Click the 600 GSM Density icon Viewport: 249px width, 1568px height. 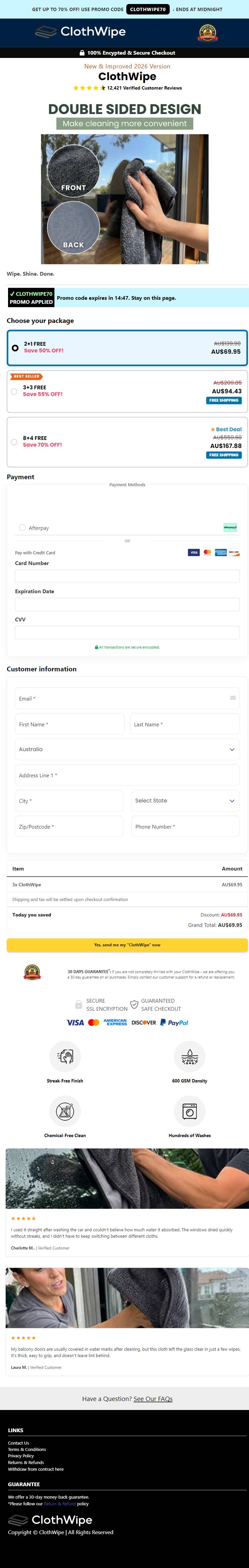pyautogui.click(x=189, y=1056)
